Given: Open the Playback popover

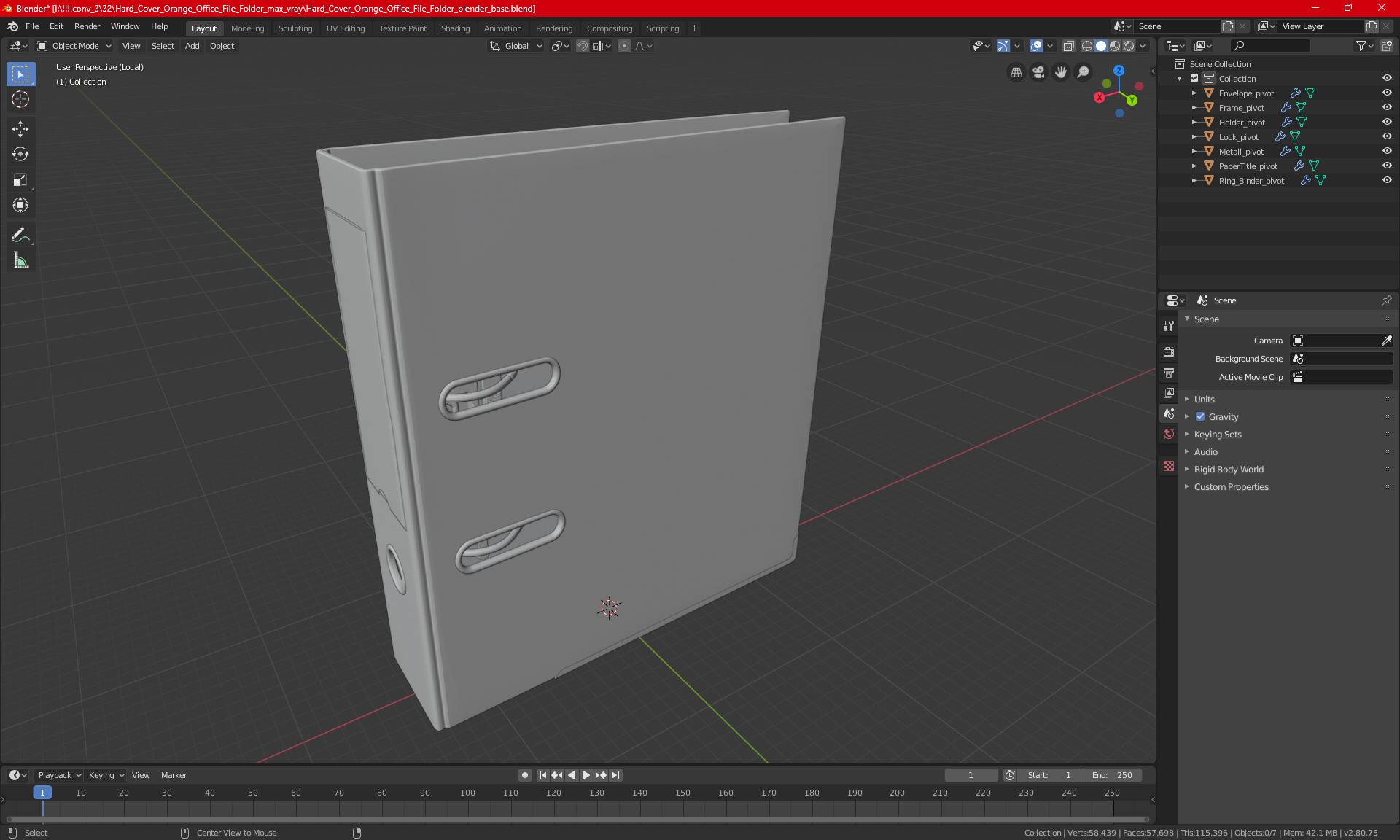Looking at the screenshot, I should 59,775.
